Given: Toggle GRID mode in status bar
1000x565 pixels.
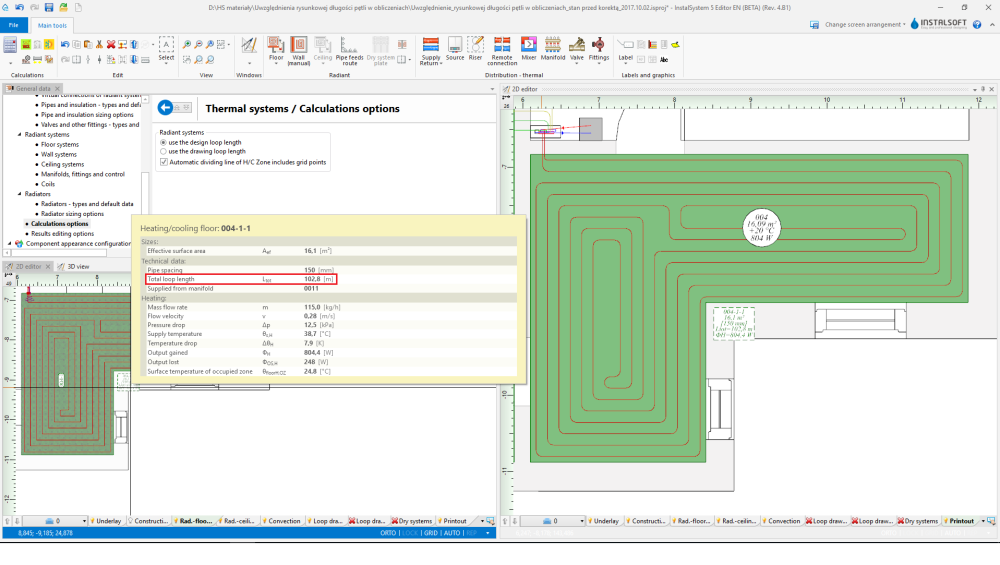Looking at the screenshot, I should (430, 533).
